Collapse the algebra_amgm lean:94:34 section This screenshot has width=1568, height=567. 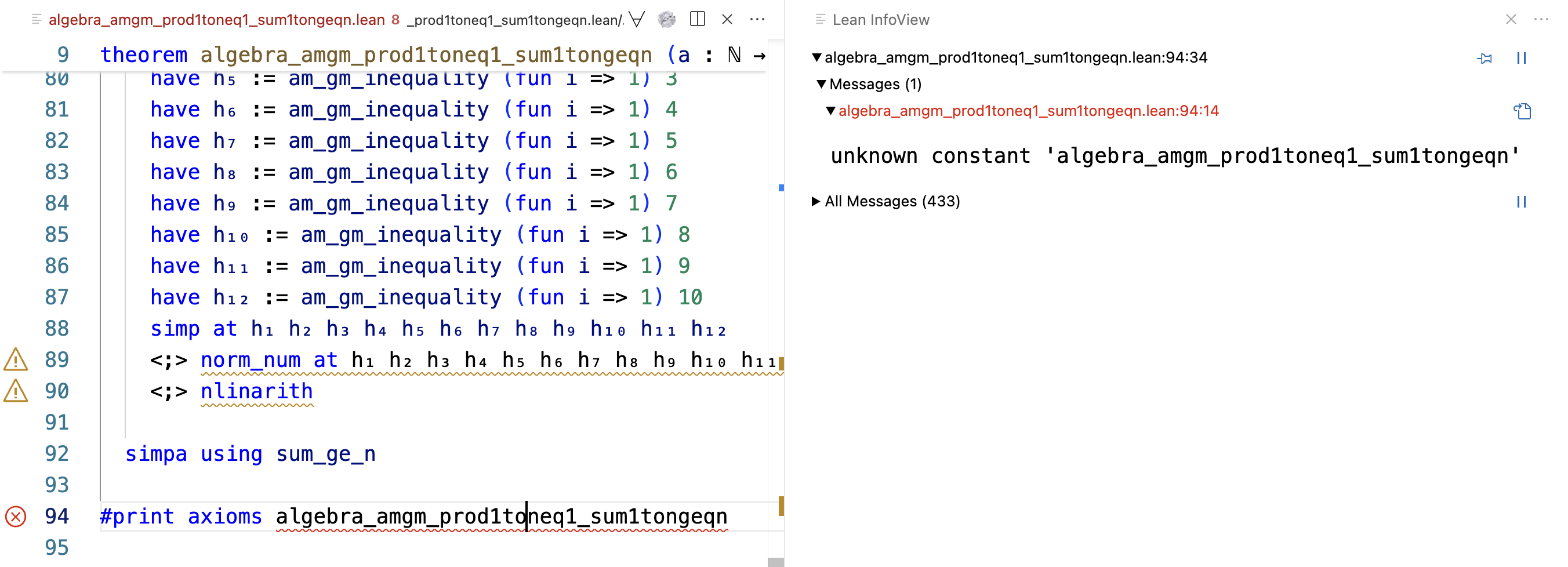(x=816, y=58)
